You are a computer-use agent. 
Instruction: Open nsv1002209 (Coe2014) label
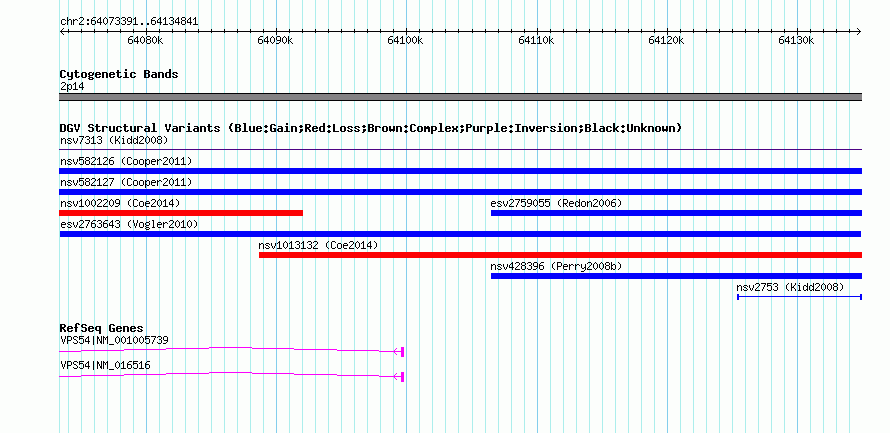pos(120,203)
